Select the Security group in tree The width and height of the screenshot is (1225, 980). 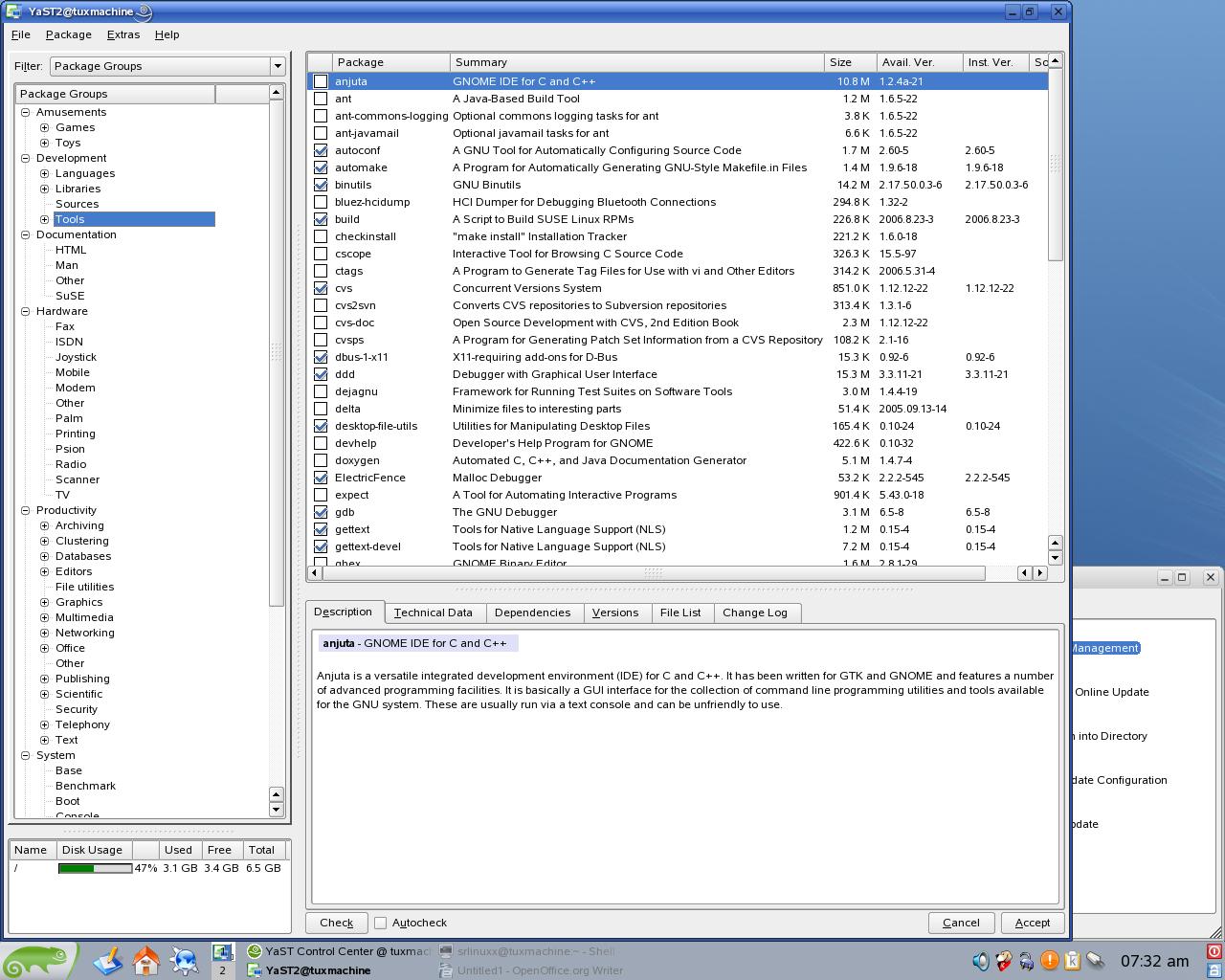[77, 709]
